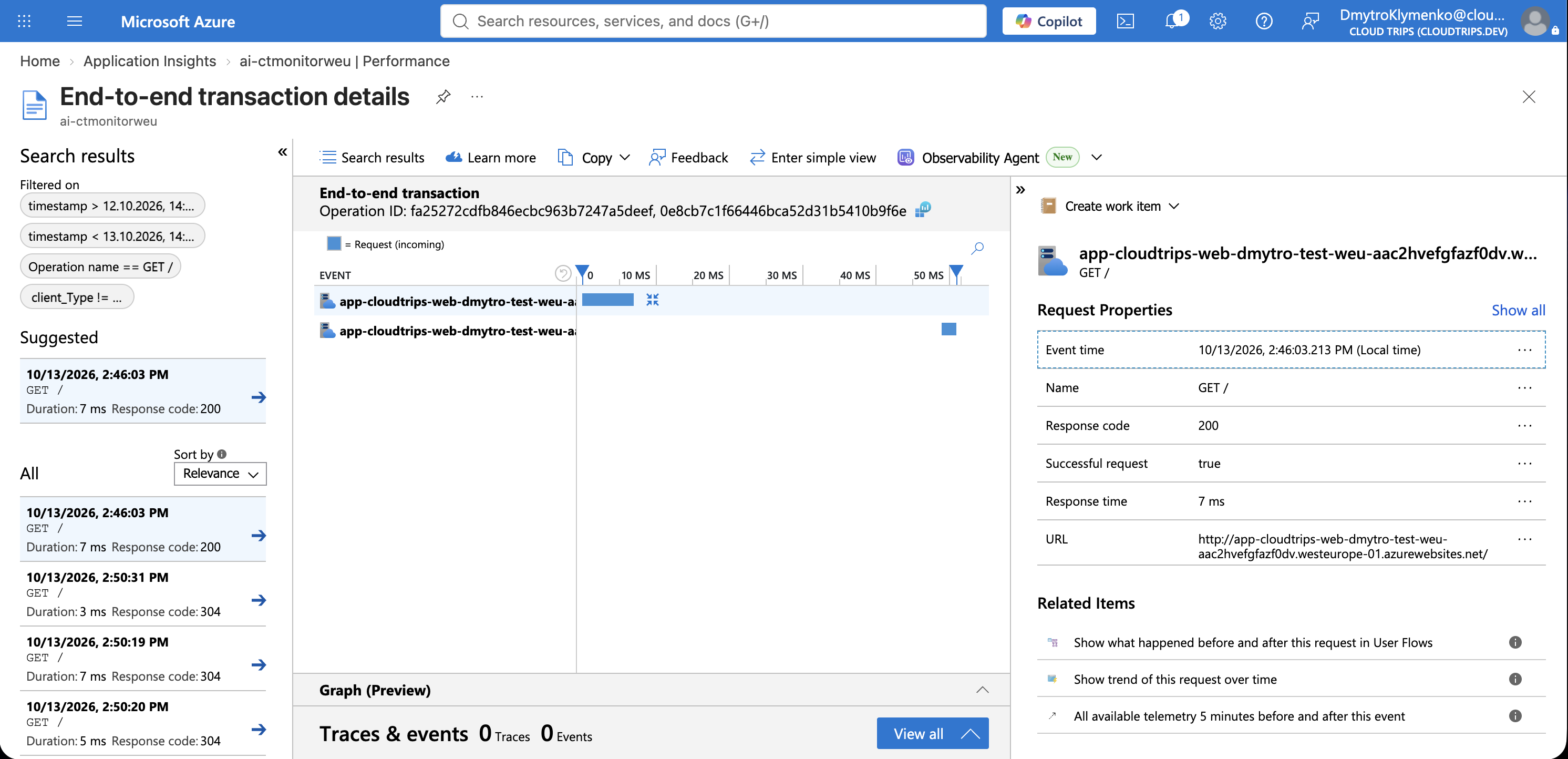1568x759 pixels.
Task: Click the Sort by info icon
Action: (x=222, y=454)
